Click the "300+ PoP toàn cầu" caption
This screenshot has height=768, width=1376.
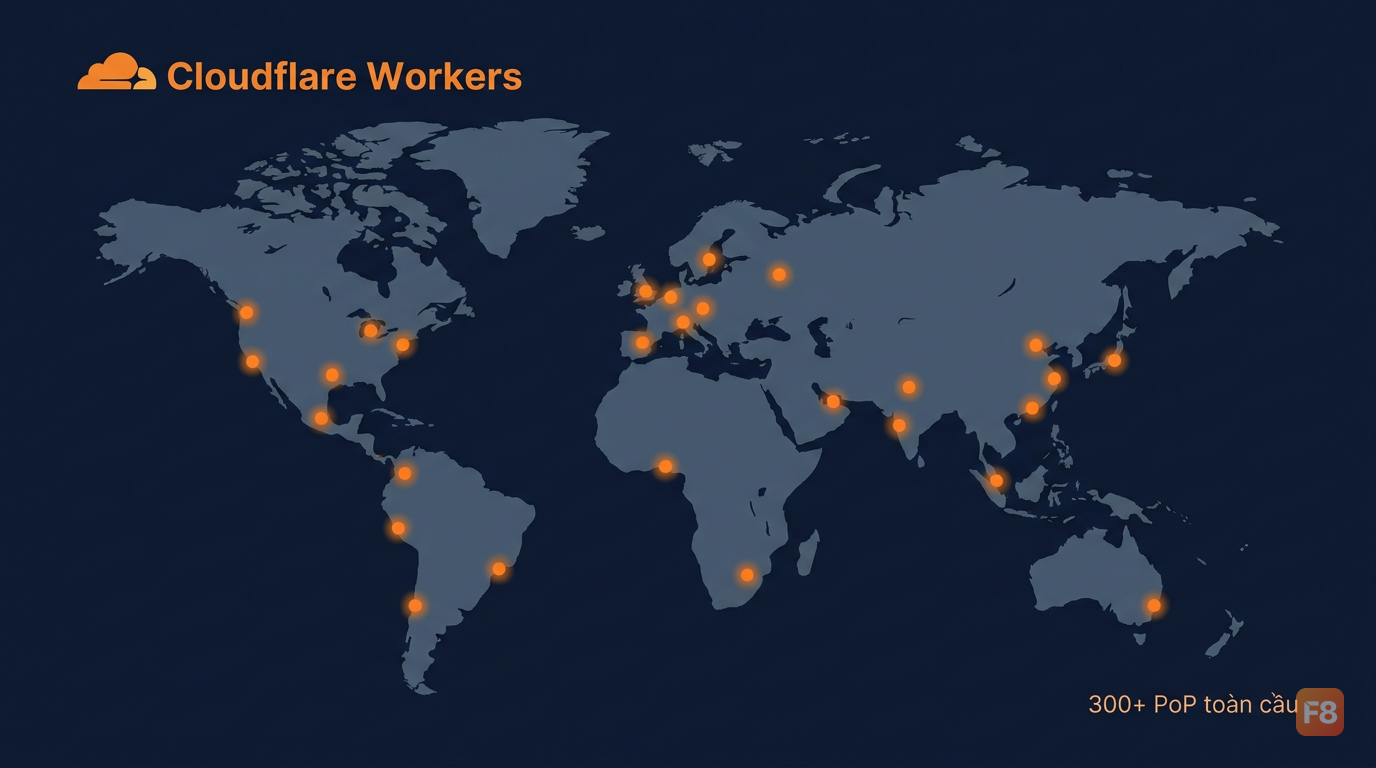point(1193,704)
